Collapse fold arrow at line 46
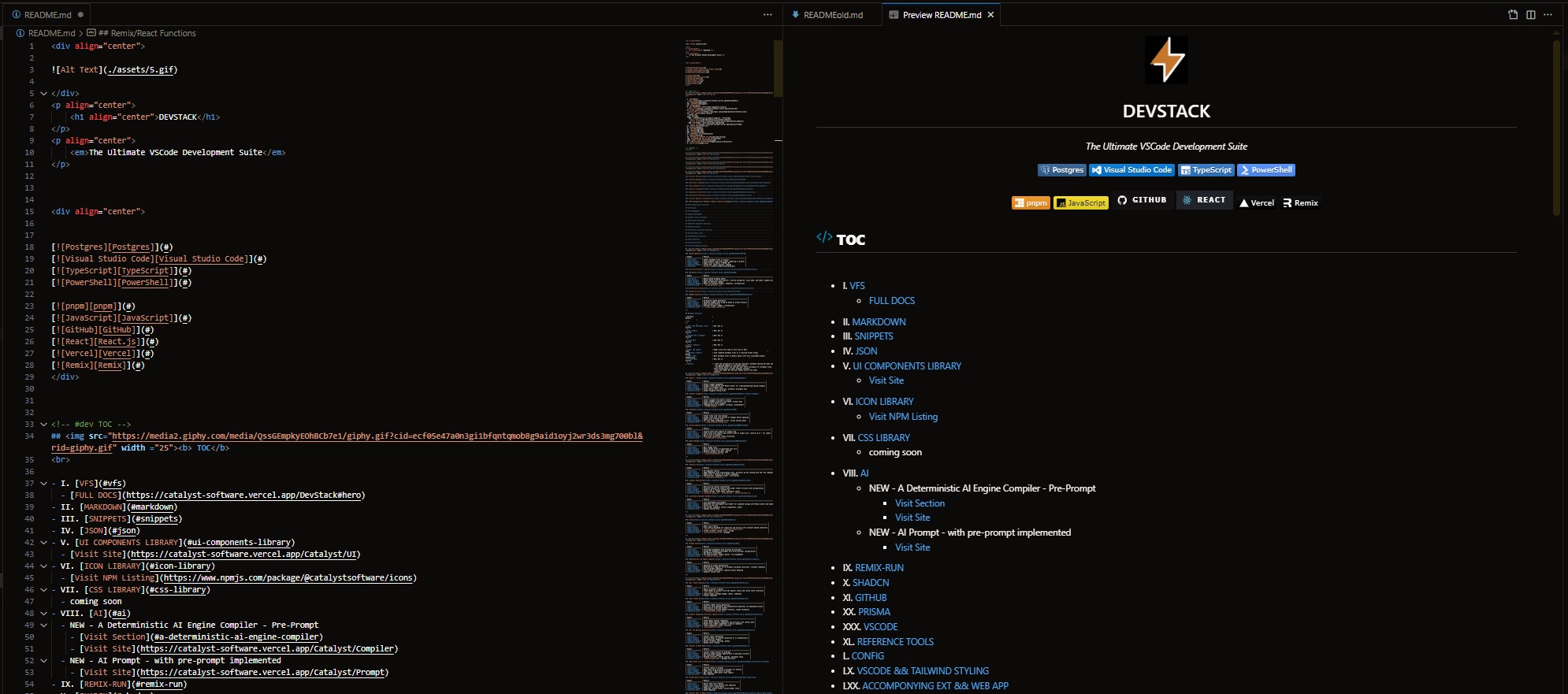This screenshot has width=1568, height=694. [43, 589]
